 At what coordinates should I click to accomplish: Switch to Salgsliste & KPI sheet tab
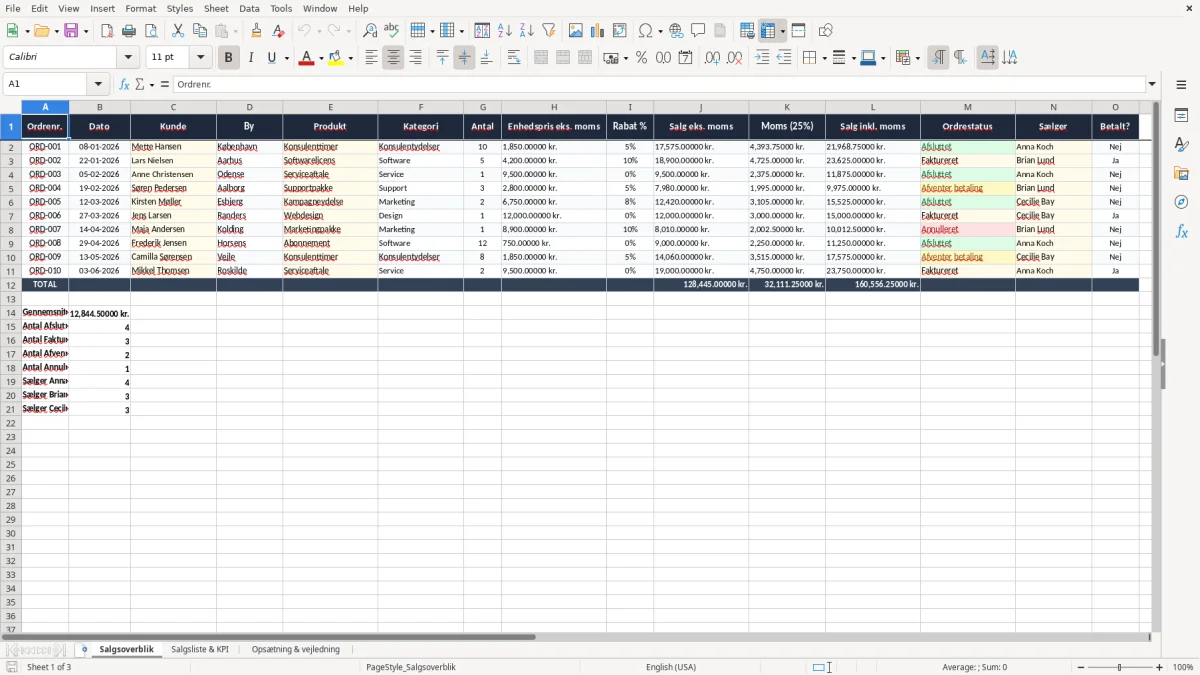(x=200, y=650)
